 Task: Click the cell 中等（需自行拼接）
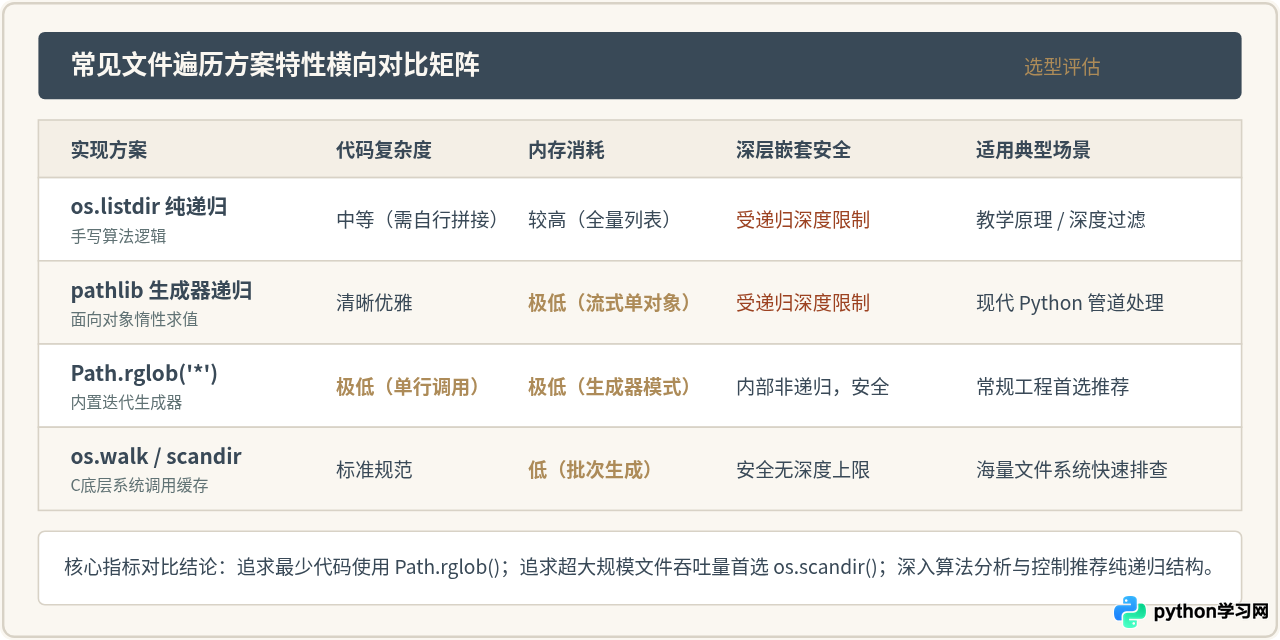pyautogui.click(x=418, y=220)
